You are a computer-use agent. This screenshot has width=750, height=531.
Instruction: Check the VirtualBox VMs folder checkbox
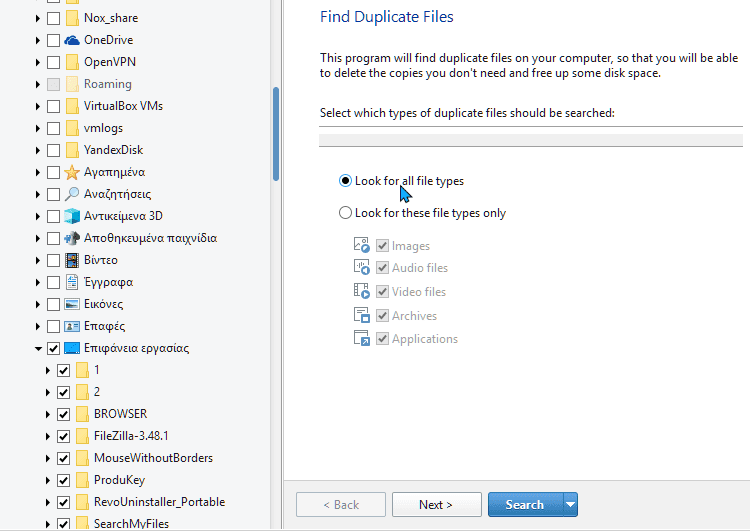click(54, 106)
